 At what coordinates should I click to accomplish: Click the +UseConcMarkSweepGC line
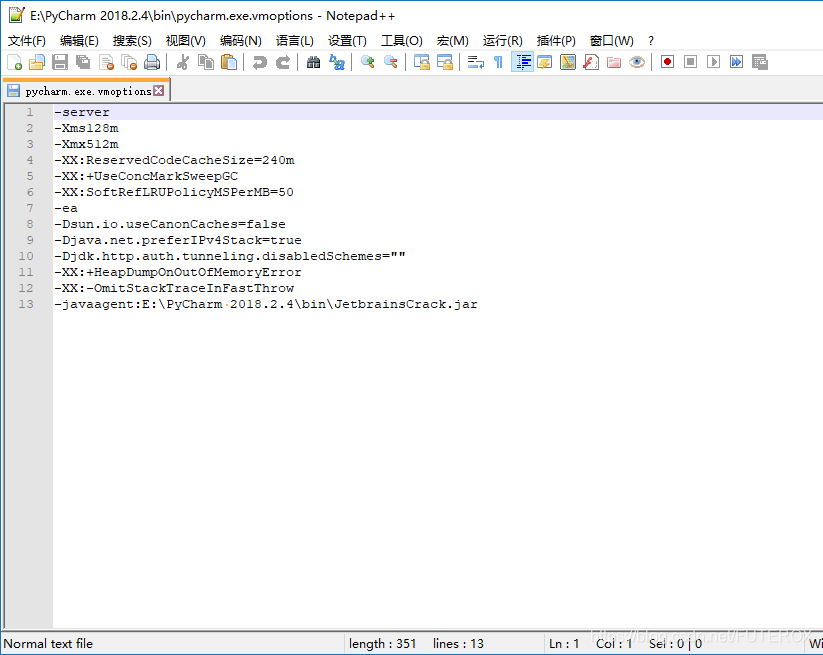coord(146,176)
